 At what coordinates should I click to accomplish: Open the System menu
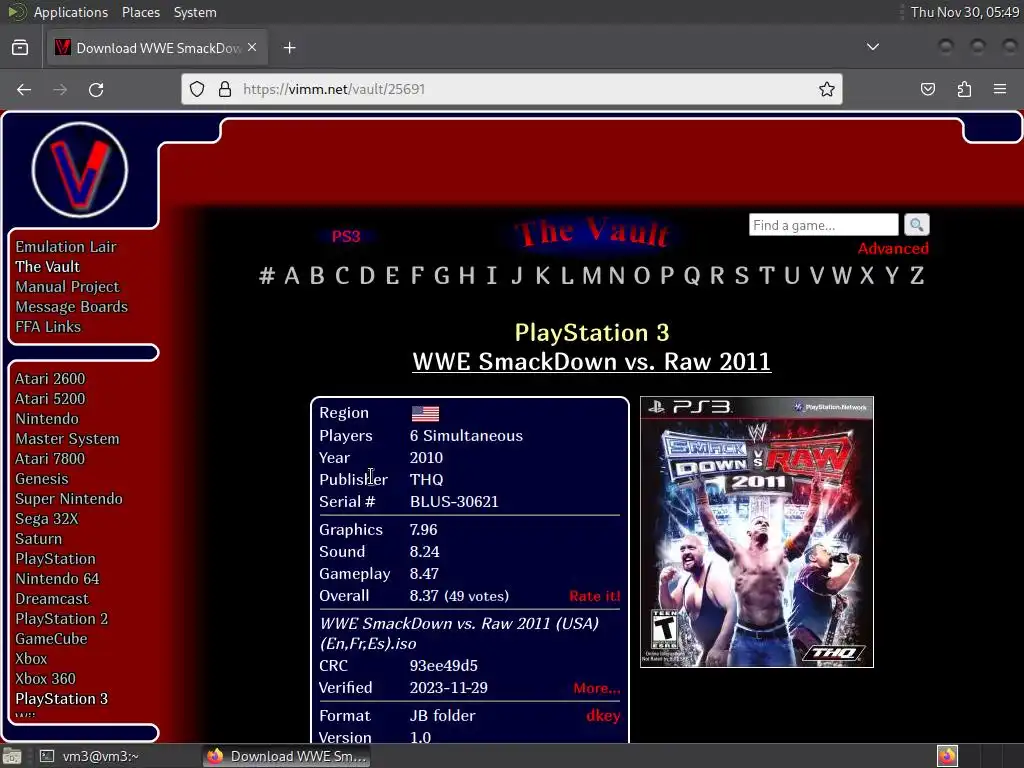click(x=195, y=12)
